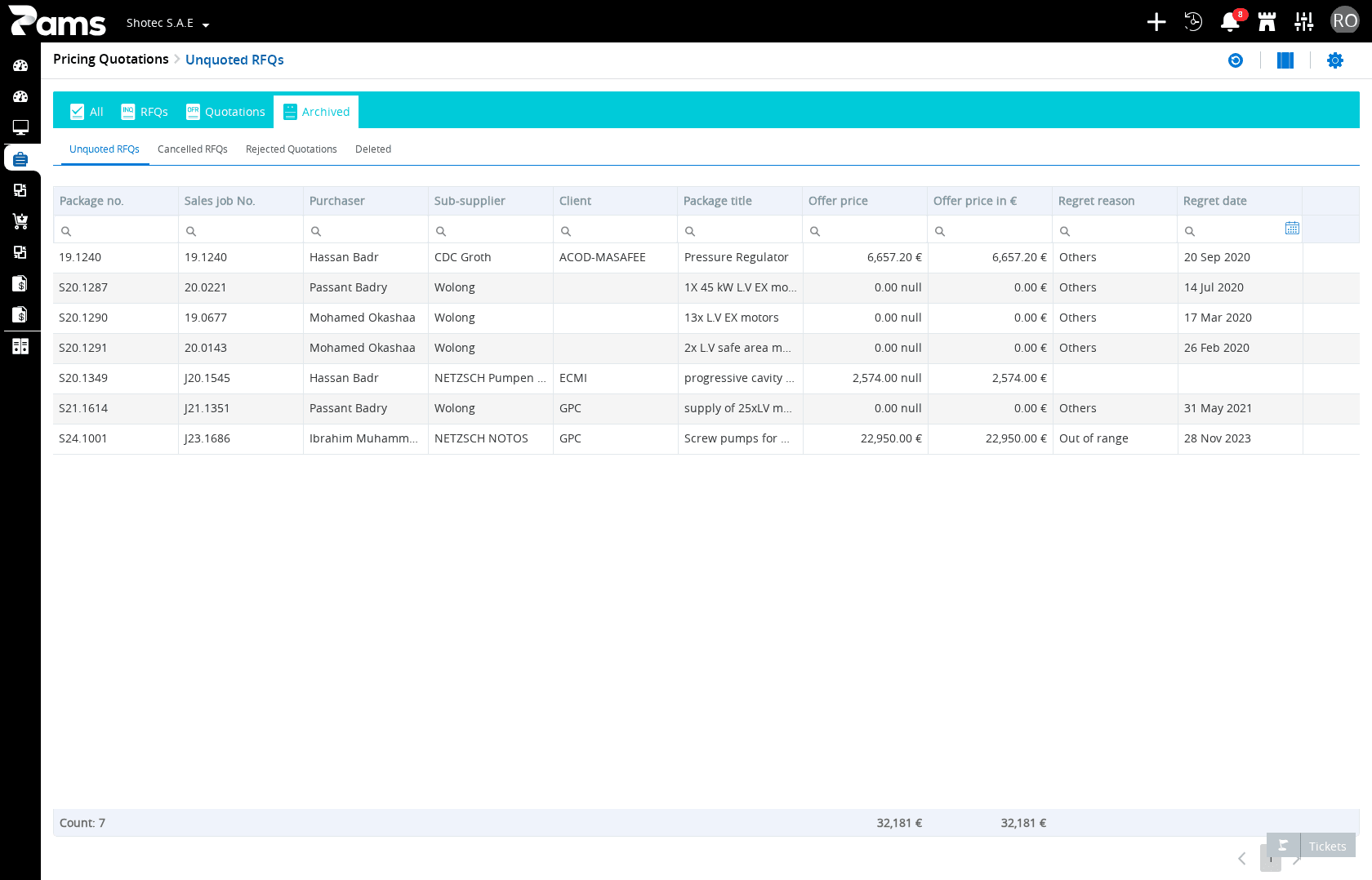Open the Cancelled RFQs sub-tab
This screenshot has height=880, width=1372.
193,149
